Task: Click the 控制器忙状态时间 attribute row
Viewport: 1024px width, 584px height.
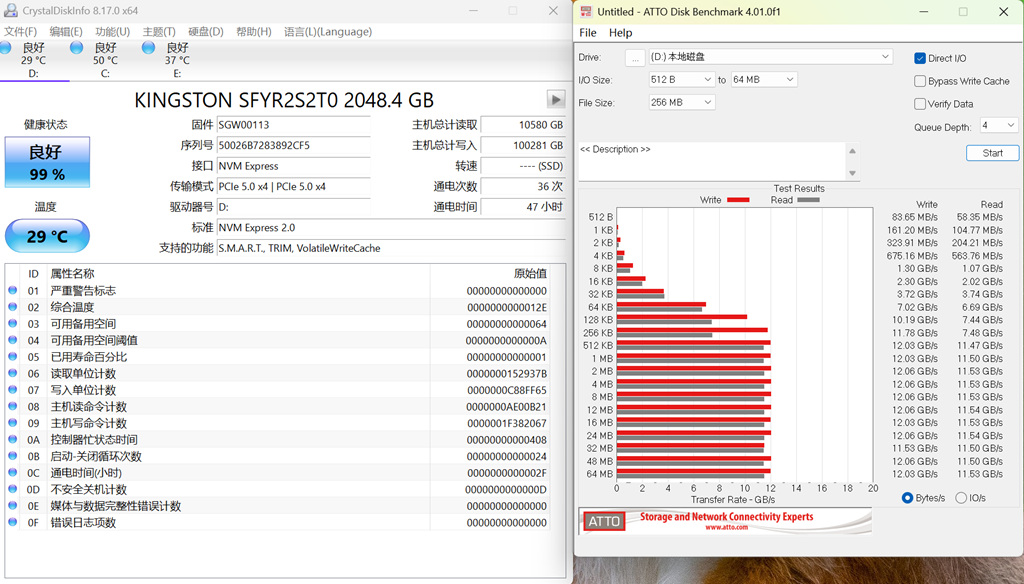Action: click(278, 440)
